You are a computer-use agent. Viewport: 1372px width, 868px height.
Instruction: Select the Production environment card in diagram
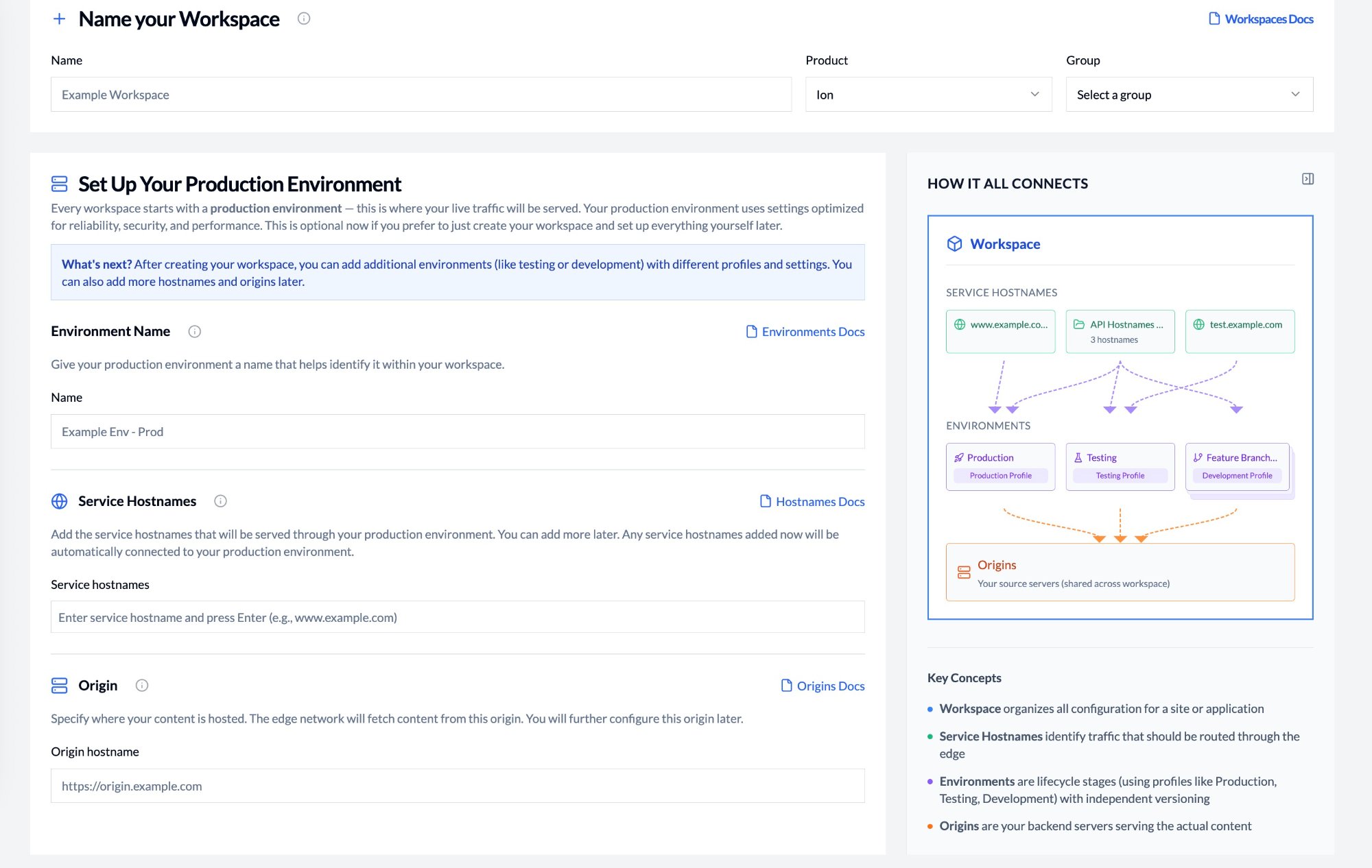[x=1000, y=466]
